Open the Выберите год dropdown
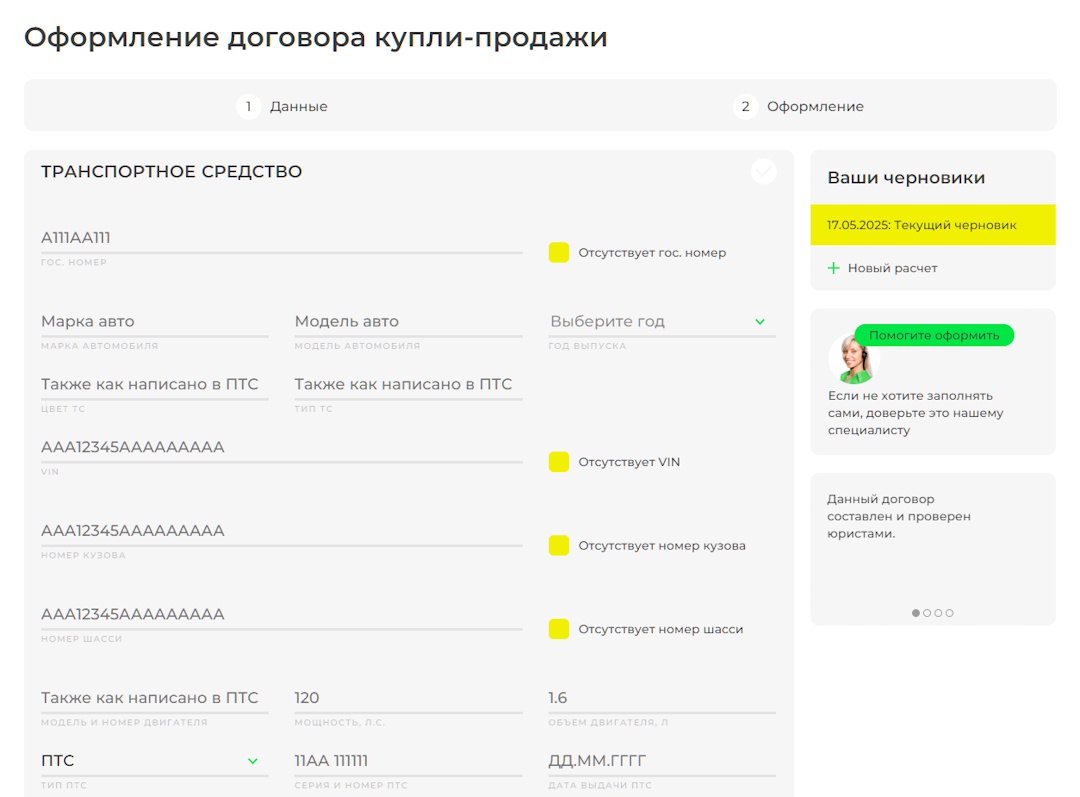 click(x=661, y=322)
